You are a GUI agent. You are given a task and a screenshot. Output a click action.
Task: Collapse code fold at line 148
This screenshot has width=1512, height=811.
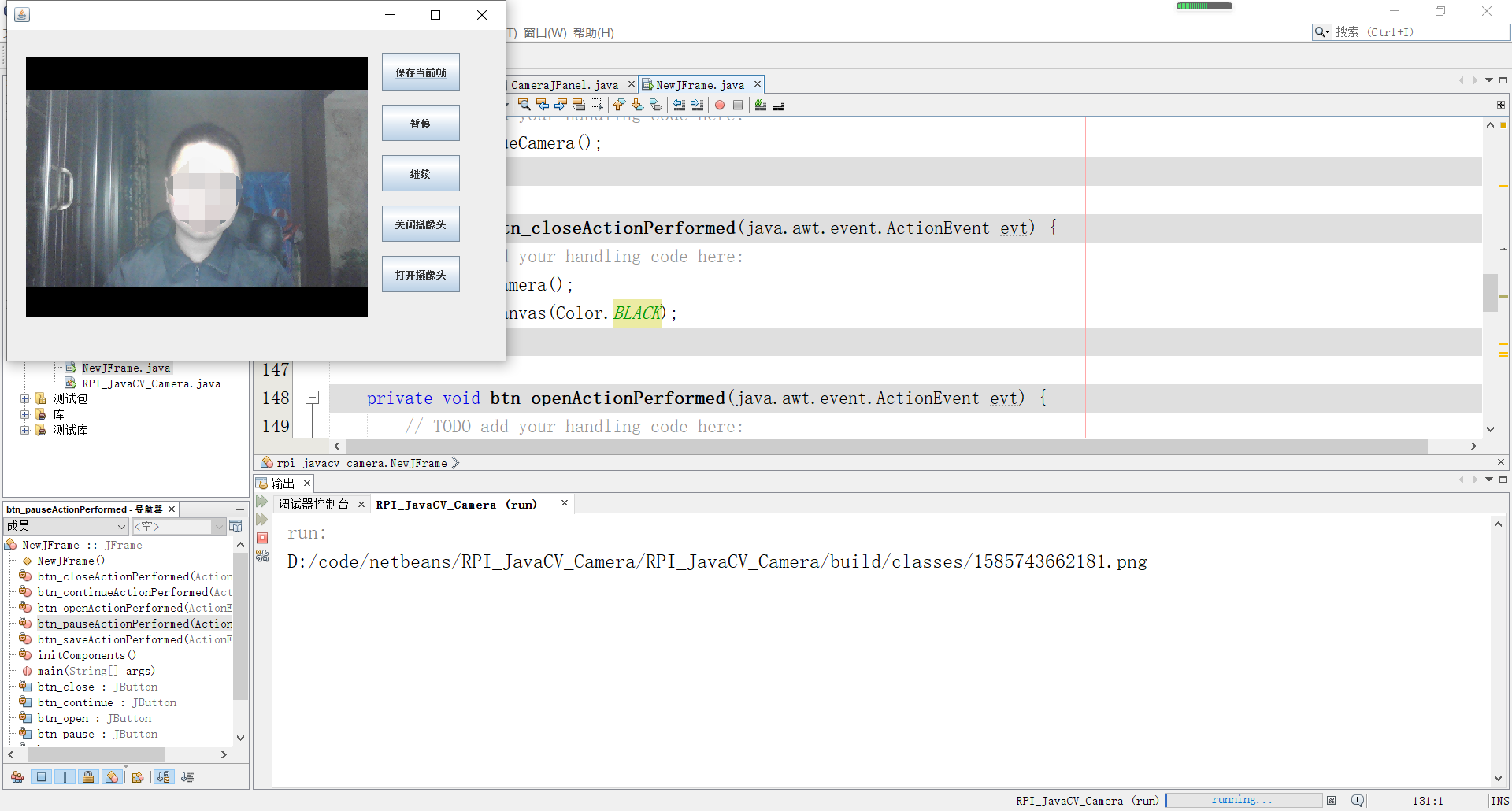(x=312, y=398)
